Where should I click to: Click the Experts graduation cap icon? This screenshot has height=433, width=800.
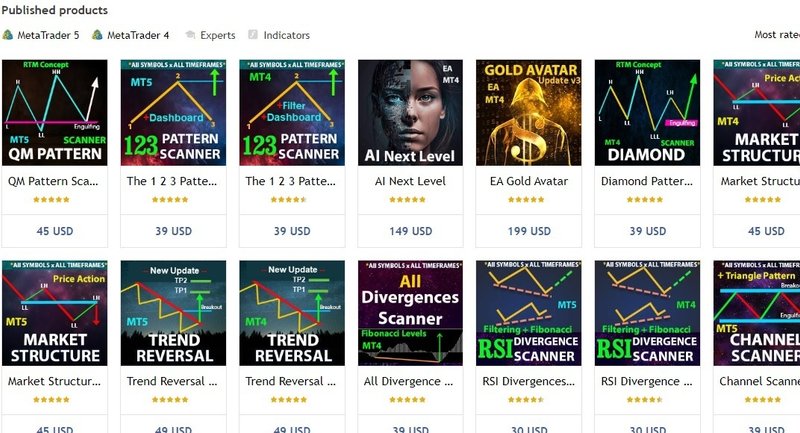(190, 35)
